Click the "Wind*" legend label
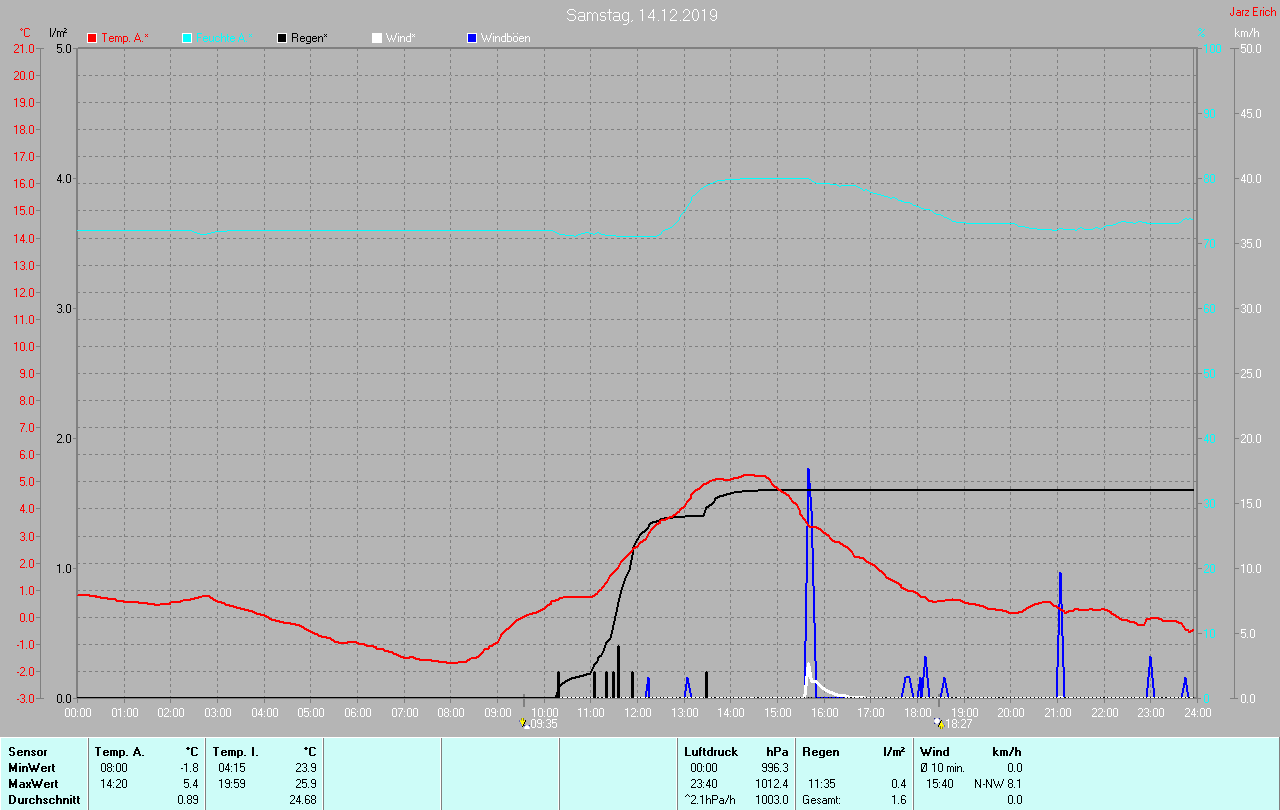This screenshot has height=810, width=1280. click(401, 38)
